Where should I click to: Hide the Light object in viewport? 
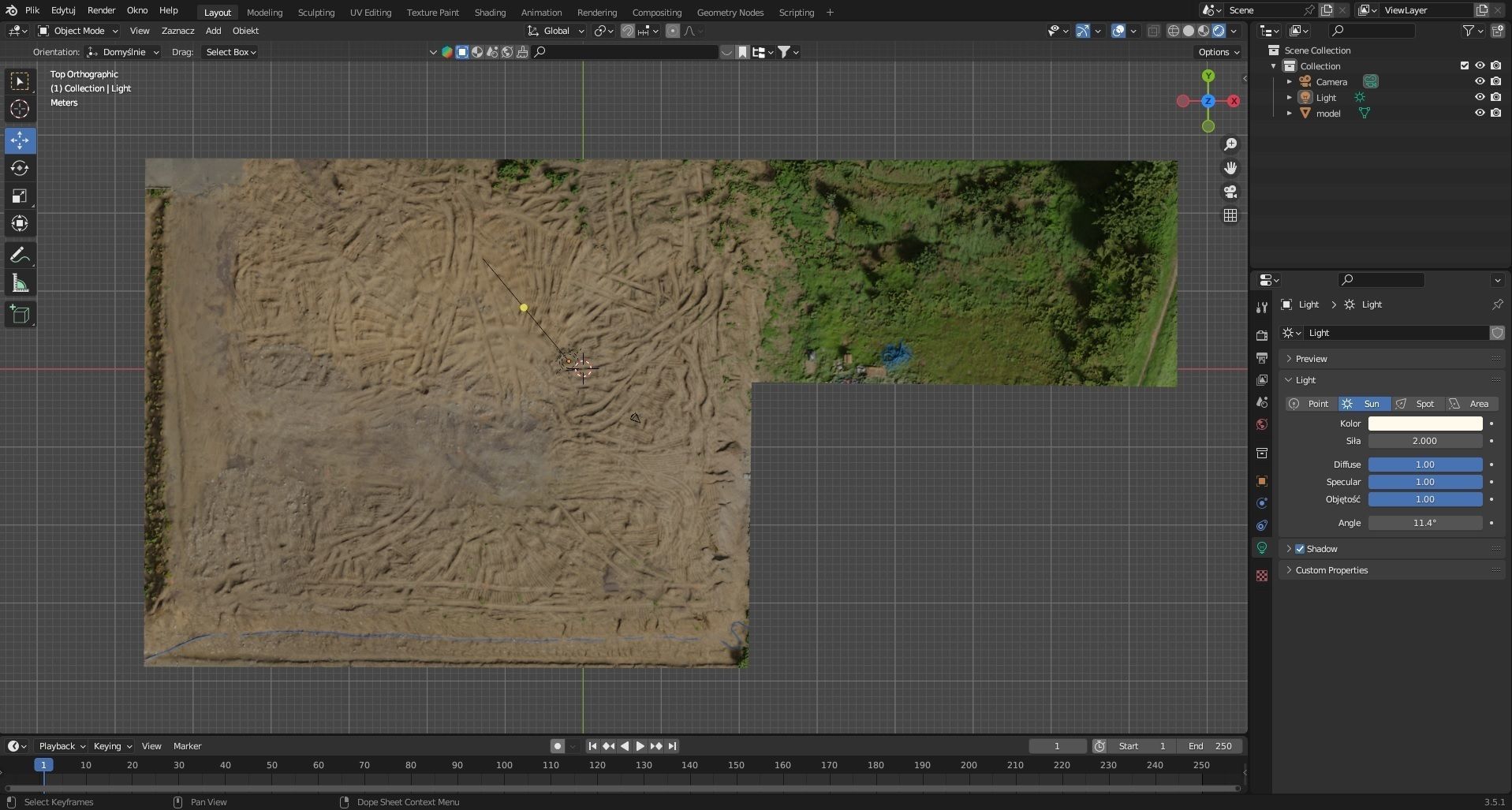(x=1480, y=97)
